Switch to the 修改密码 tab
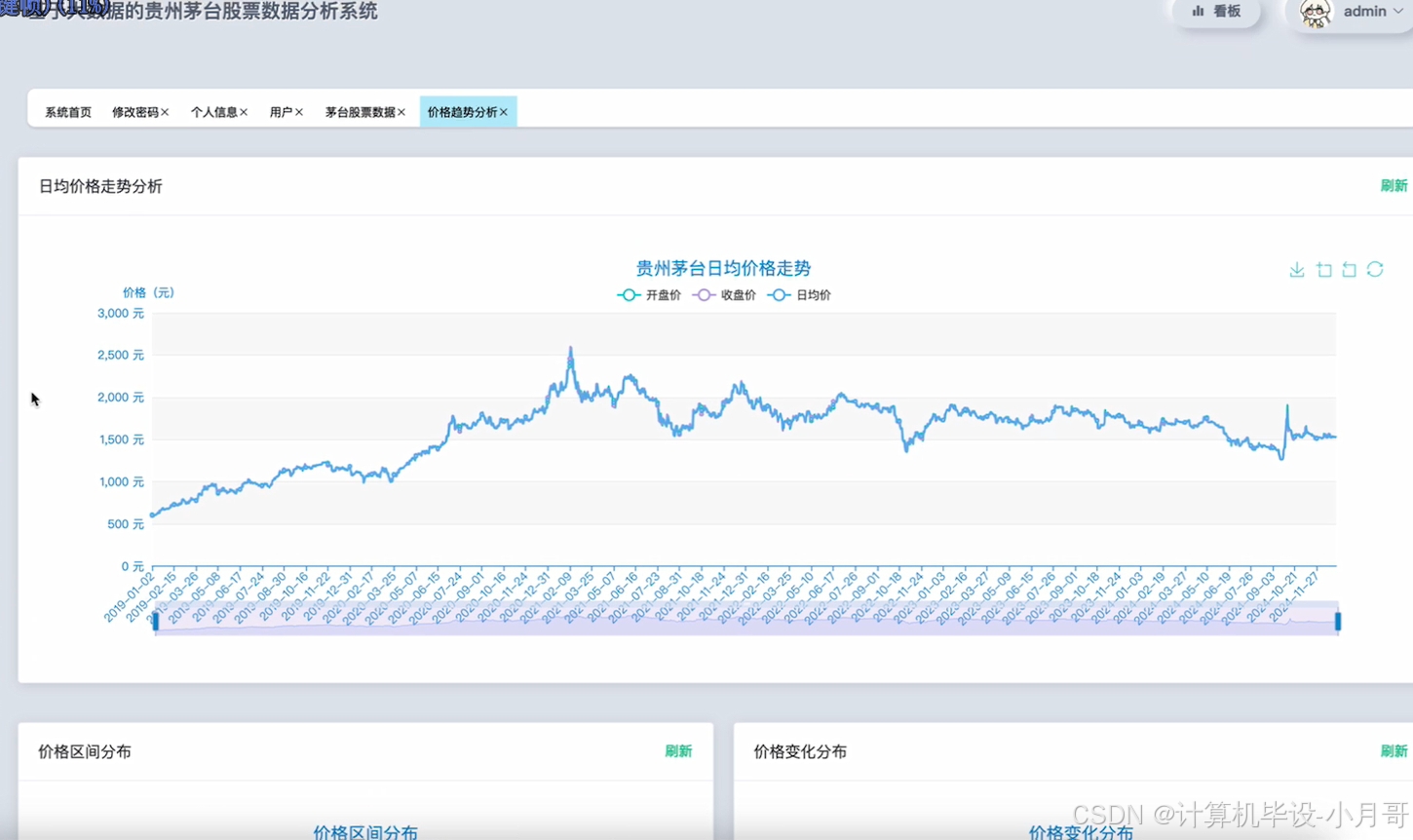1413x840 pixels. 135,112
